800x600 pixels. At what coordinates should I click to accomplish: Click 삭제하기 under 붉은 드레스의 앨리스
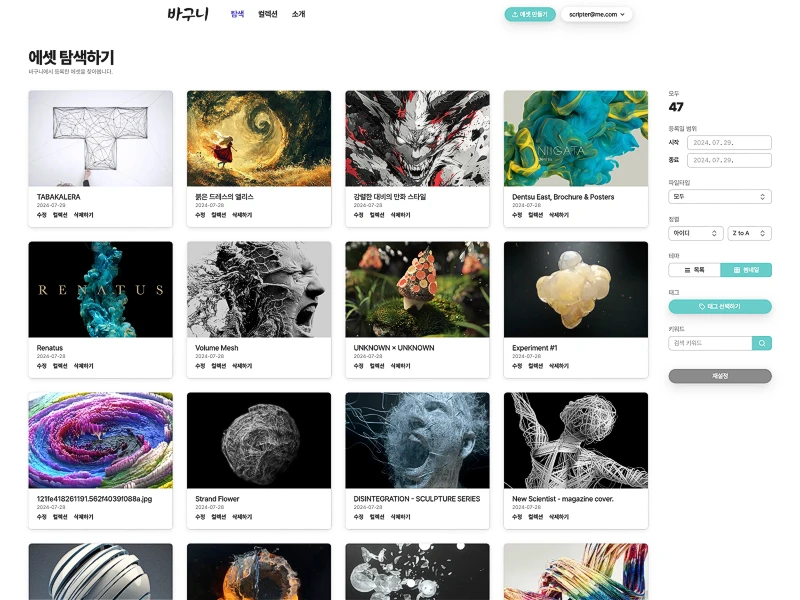click(x=242, y=215)
